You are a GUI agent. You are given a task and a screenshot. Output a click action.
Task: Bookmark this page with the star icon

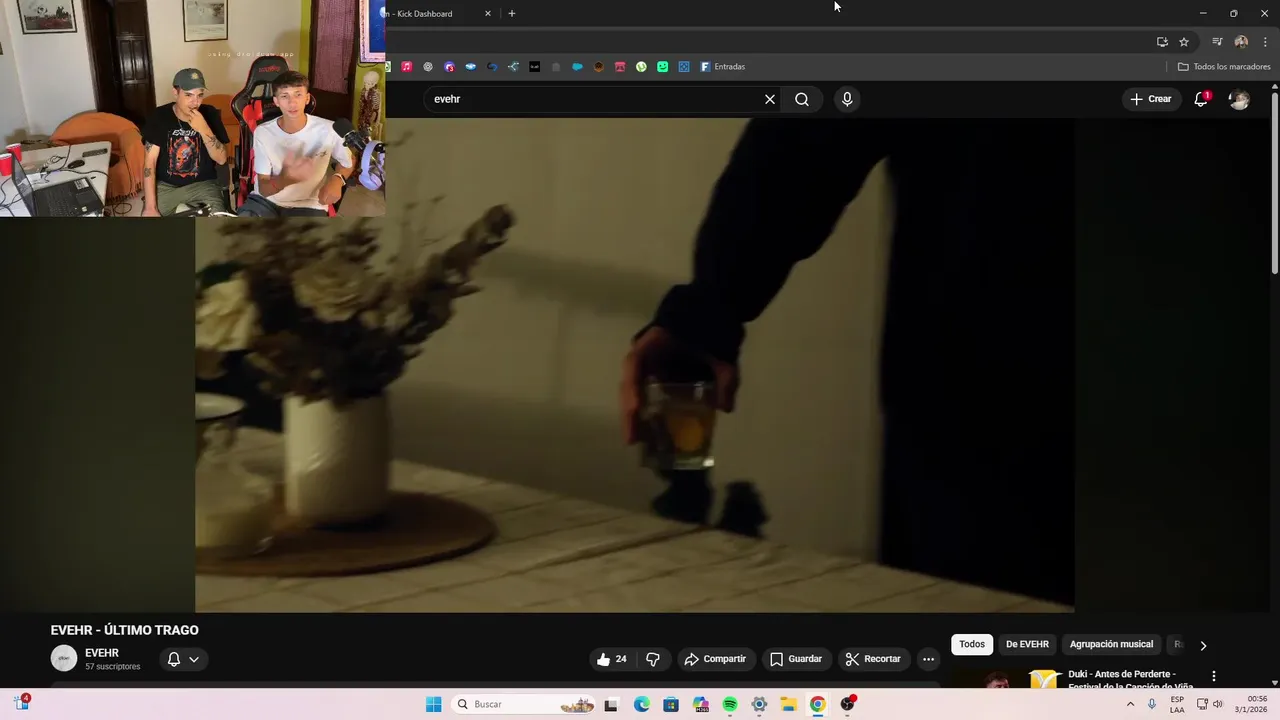point(1184,42)
